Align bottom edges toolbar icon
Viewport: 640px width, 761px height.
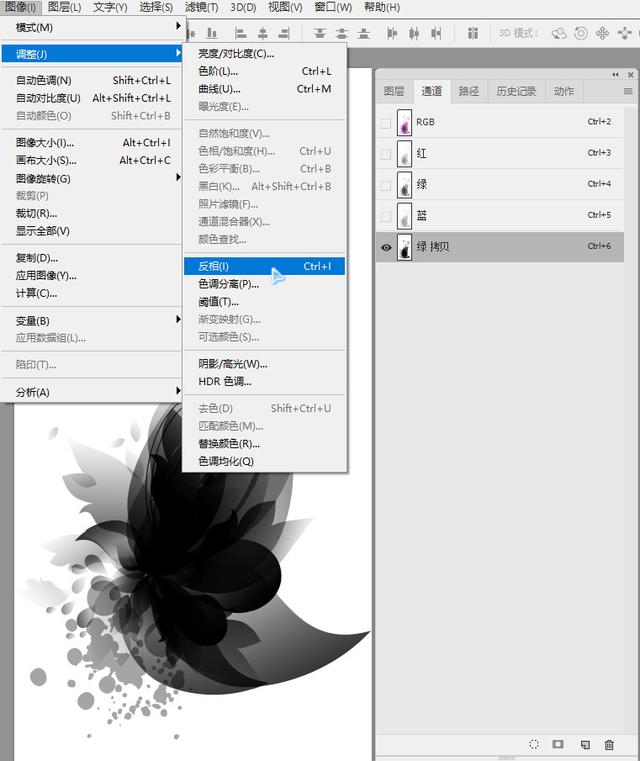click(212, 33)
